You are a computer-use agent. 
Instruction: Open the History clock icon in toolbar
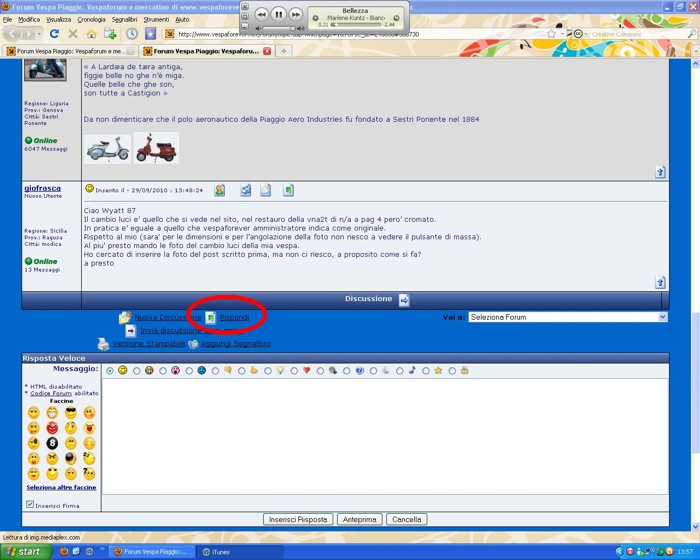click(131, 33)
